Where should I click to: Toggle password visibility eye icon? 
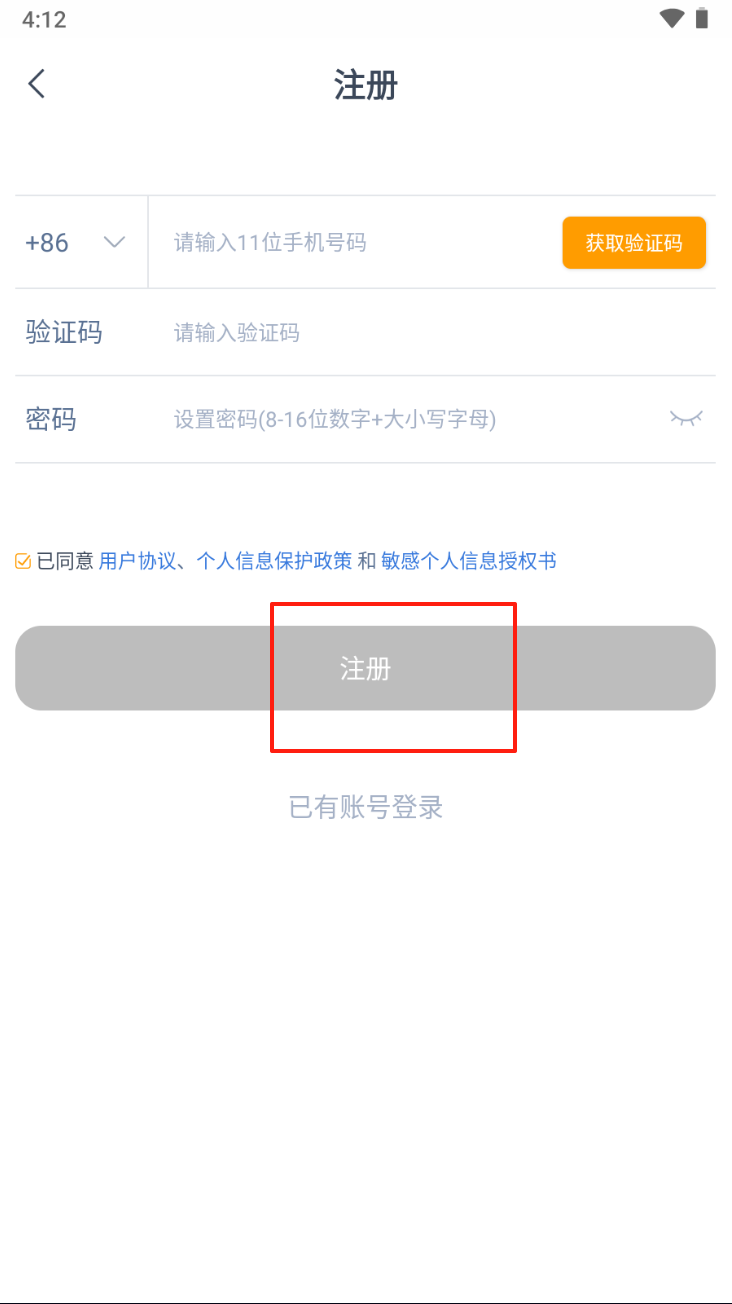pos(686,418)
